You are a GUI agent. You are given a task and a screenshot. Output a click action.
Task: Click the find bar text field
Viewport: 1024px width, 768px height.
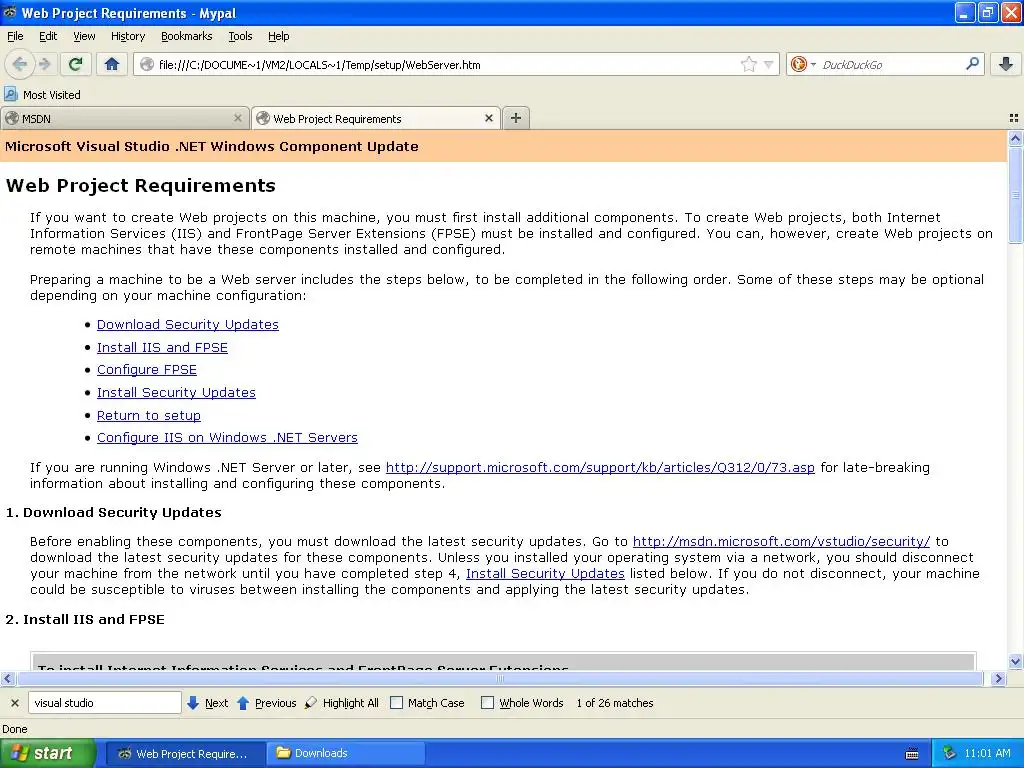104,703
